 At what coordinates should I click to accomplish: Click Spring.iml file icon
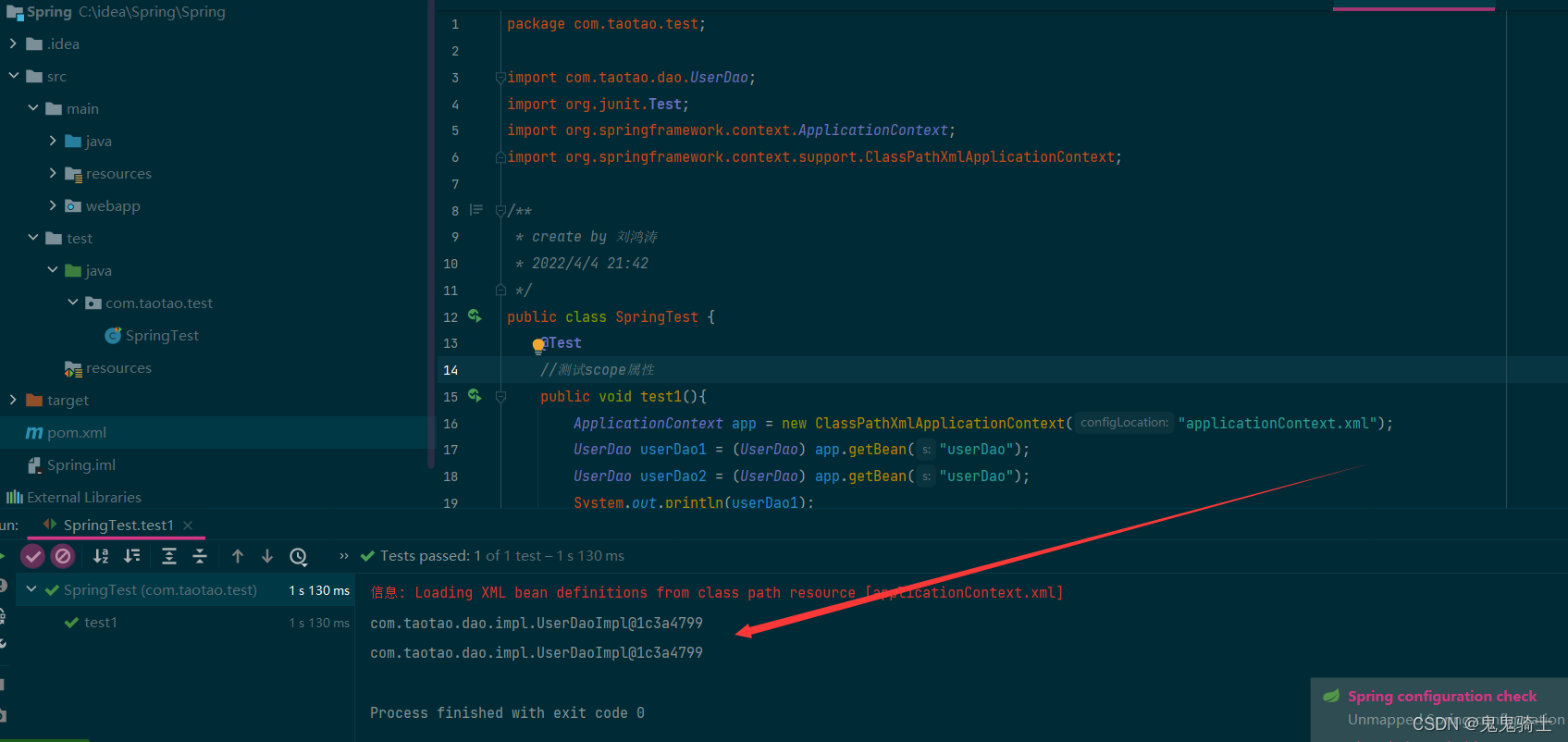point(34,465)
